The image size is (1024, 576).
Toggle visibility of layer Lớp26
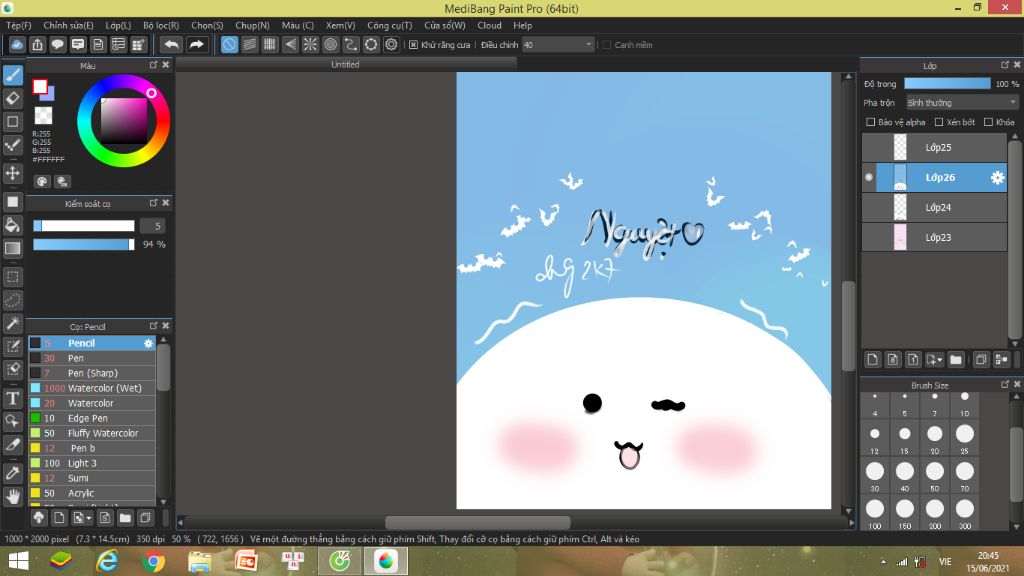click(x=868, y=177)
